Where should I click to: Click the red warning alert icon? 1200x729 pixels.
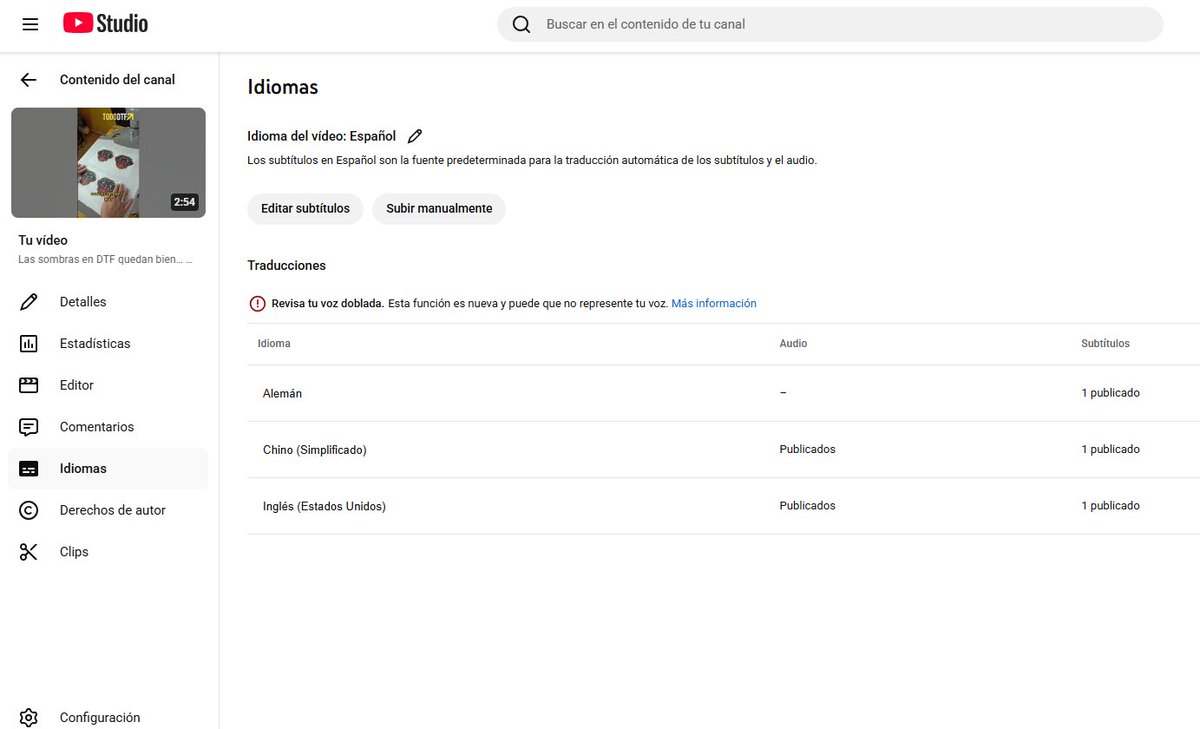point(257,304)
